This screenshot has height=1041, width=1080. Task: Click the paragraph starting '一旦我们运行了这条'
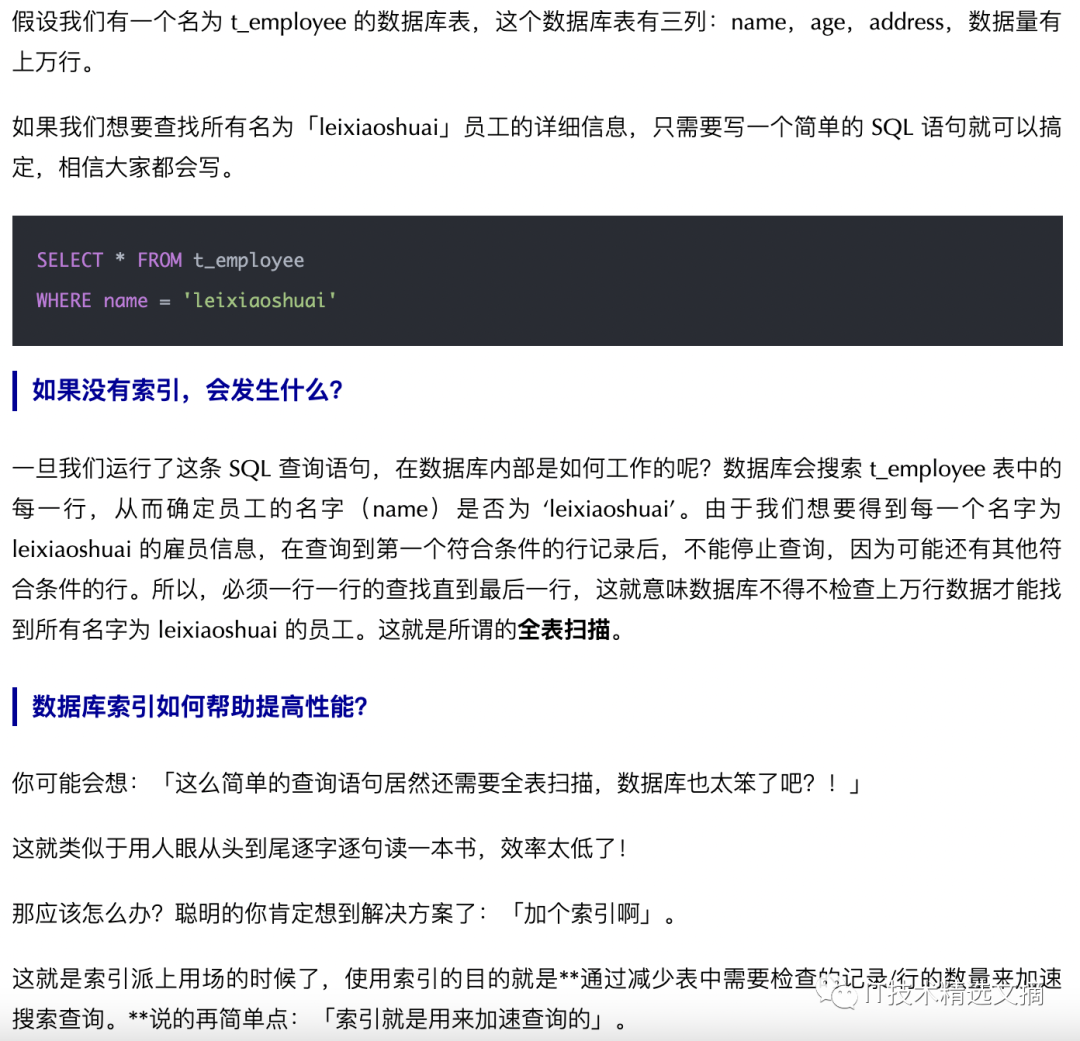[537, 549]
